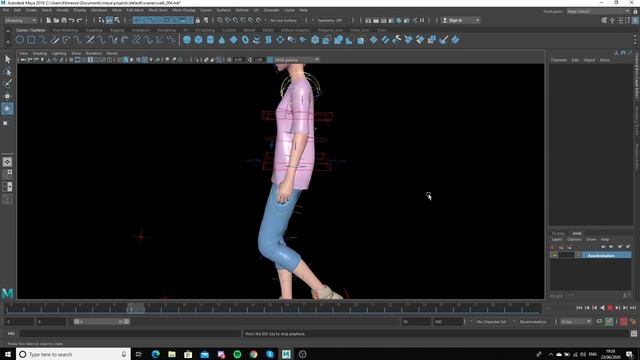640x360 pixels.
Task: Toggle select by component type mode
Action: [x=117, y=20]
